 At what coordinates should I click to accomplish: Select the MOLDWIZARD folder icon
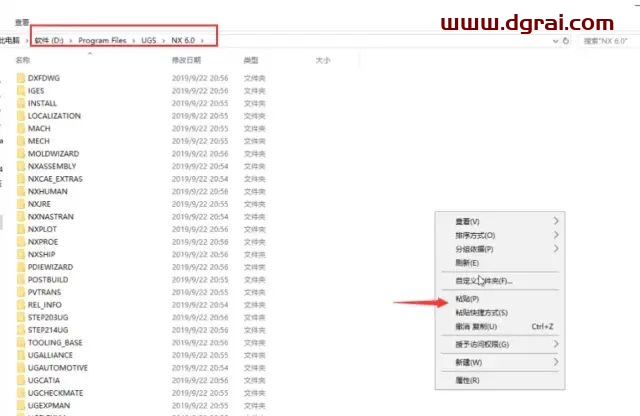coord(21,153)
